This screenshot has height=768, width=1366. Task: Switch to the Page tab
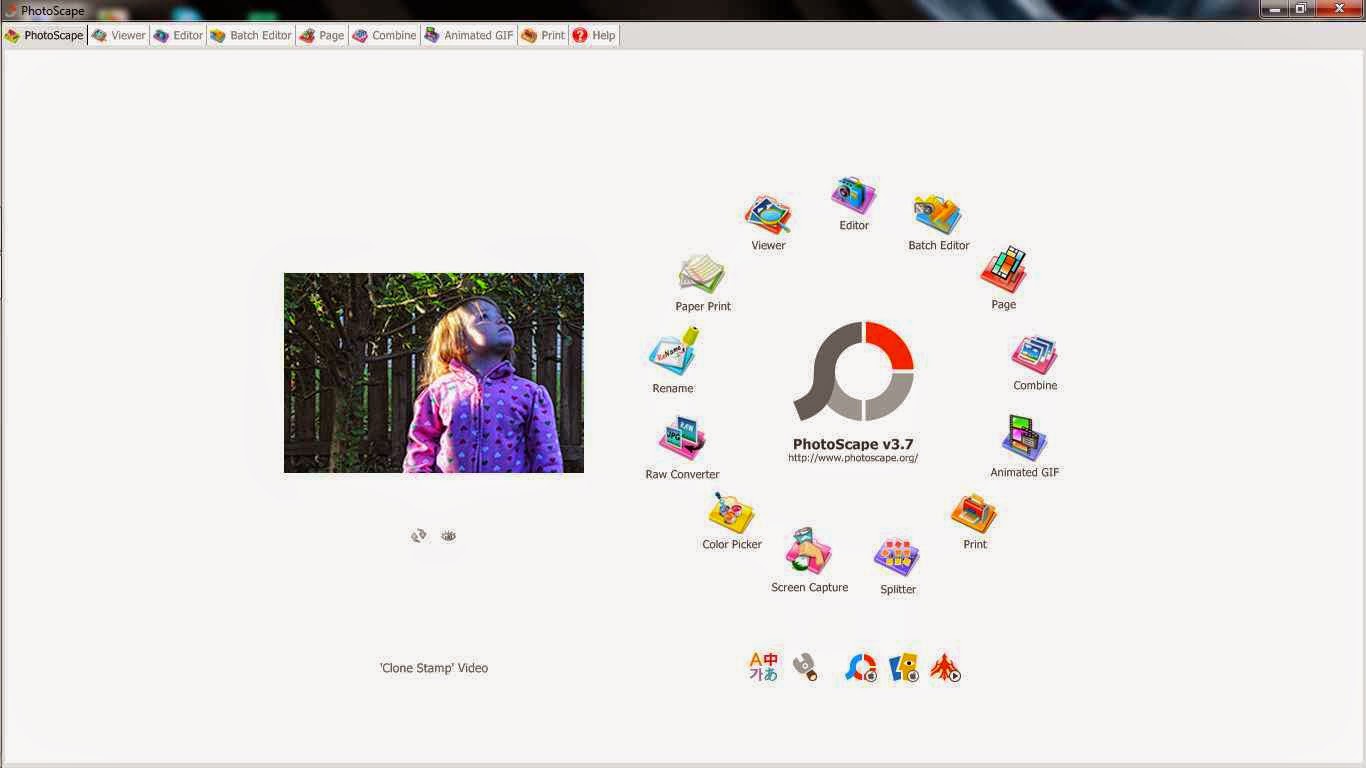click(x=322, y=35)
